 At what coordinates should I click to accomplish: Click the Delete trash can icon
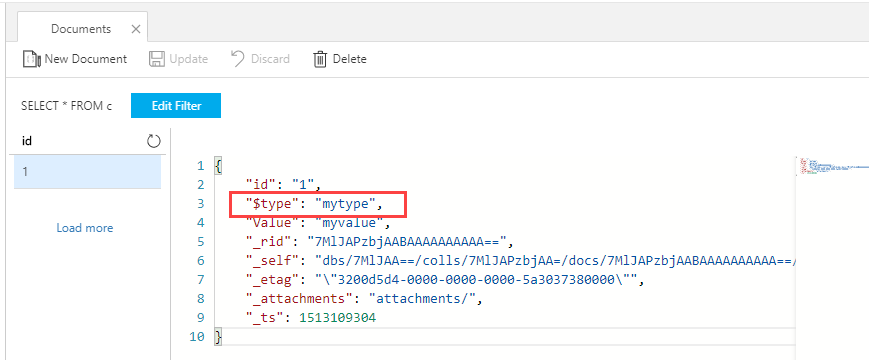click(x=320, y=59)
